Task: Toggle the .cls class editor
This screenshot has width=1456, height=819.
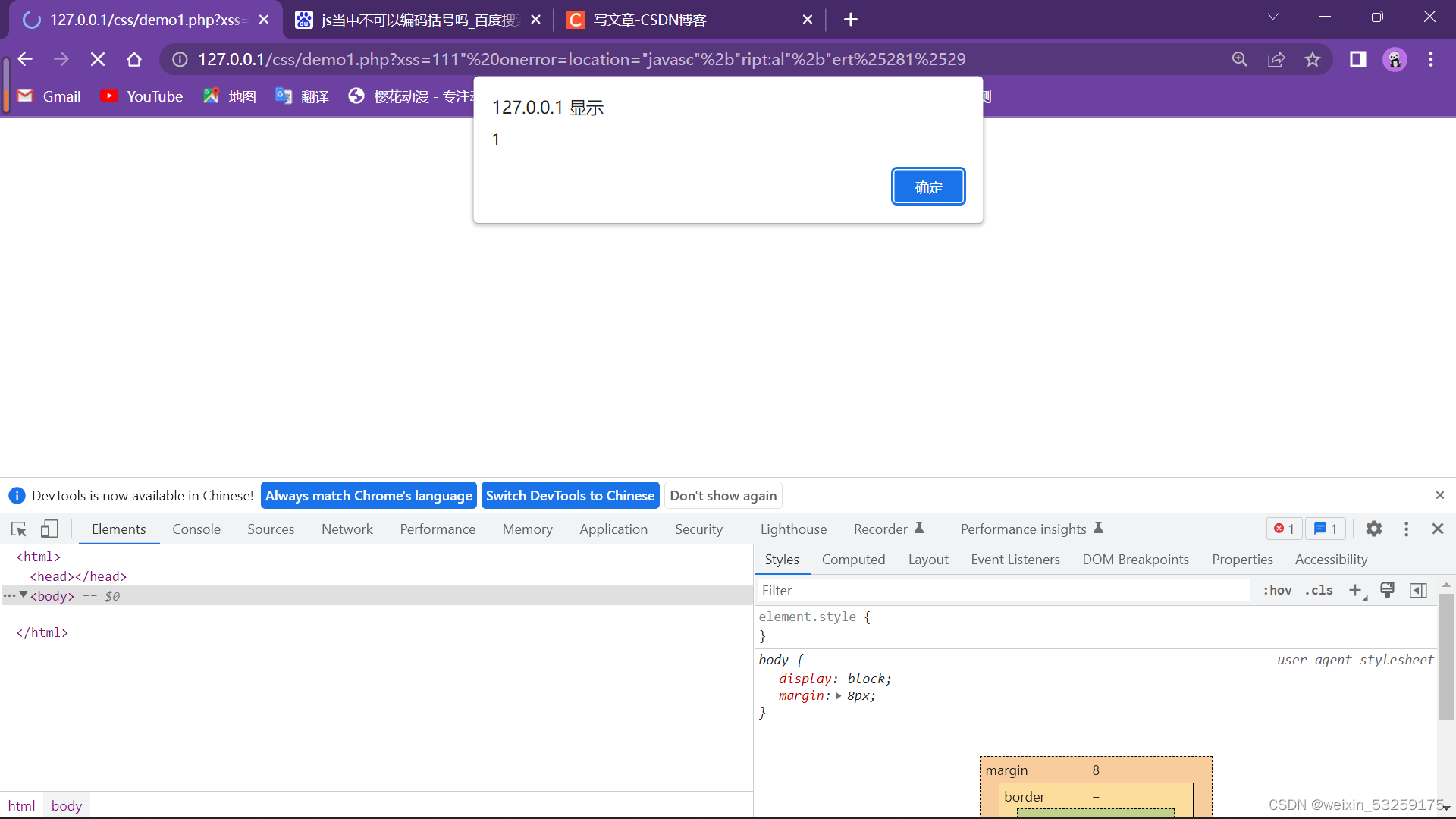Action: pos(1319,590)
